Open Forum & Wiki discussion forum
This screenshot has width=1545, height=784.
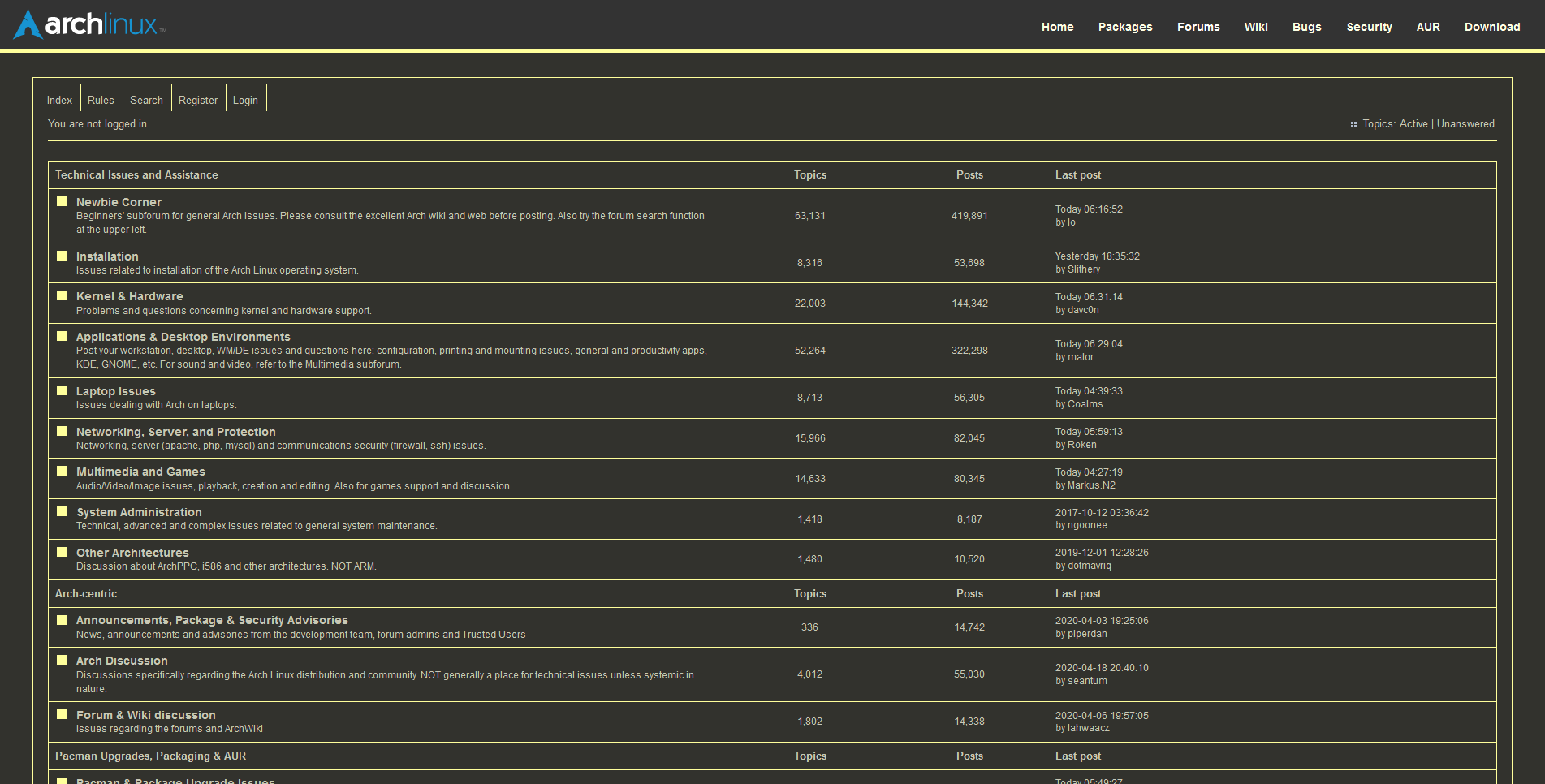(x=146, y=715)
